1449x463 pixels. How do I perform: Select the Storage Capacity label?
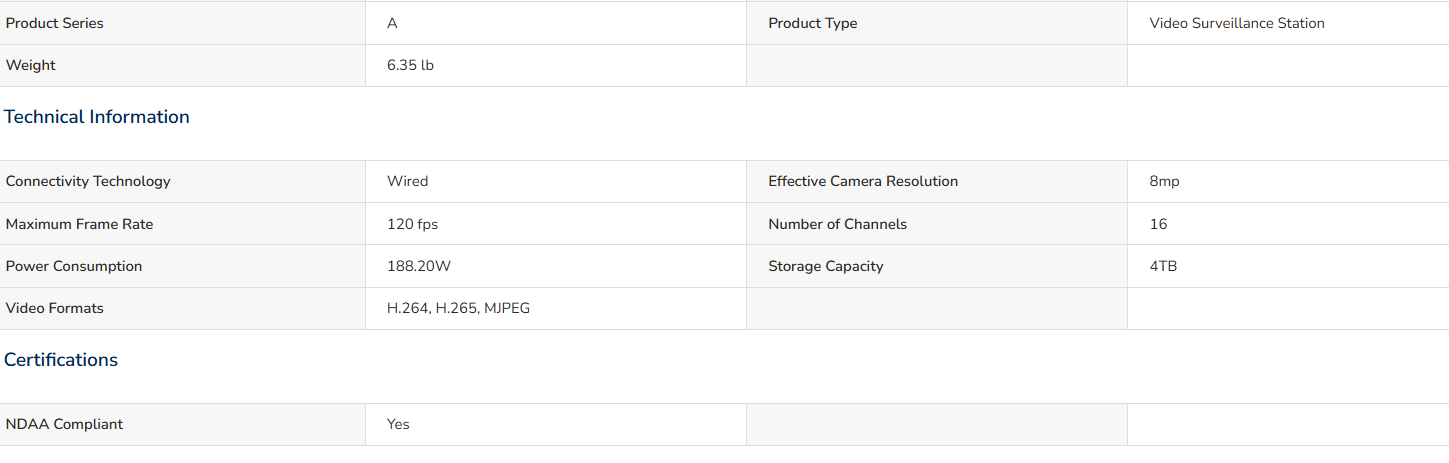[826, 266]
